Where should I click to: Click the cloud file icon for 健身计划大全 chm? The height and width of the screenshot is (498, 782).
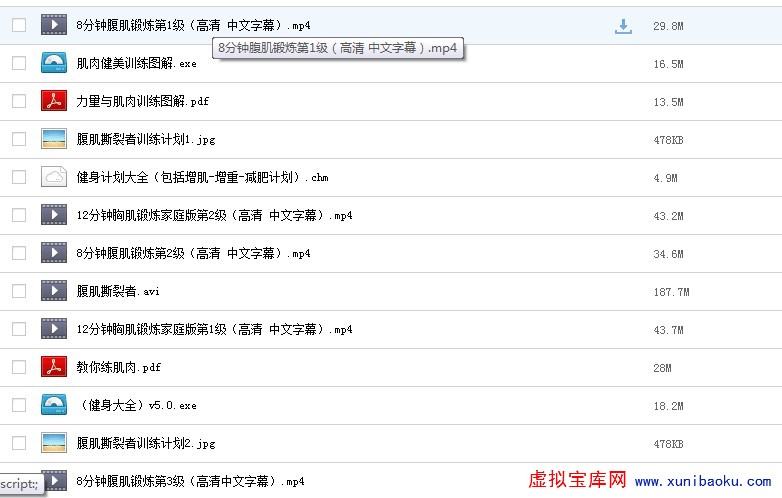click(53, 177)
